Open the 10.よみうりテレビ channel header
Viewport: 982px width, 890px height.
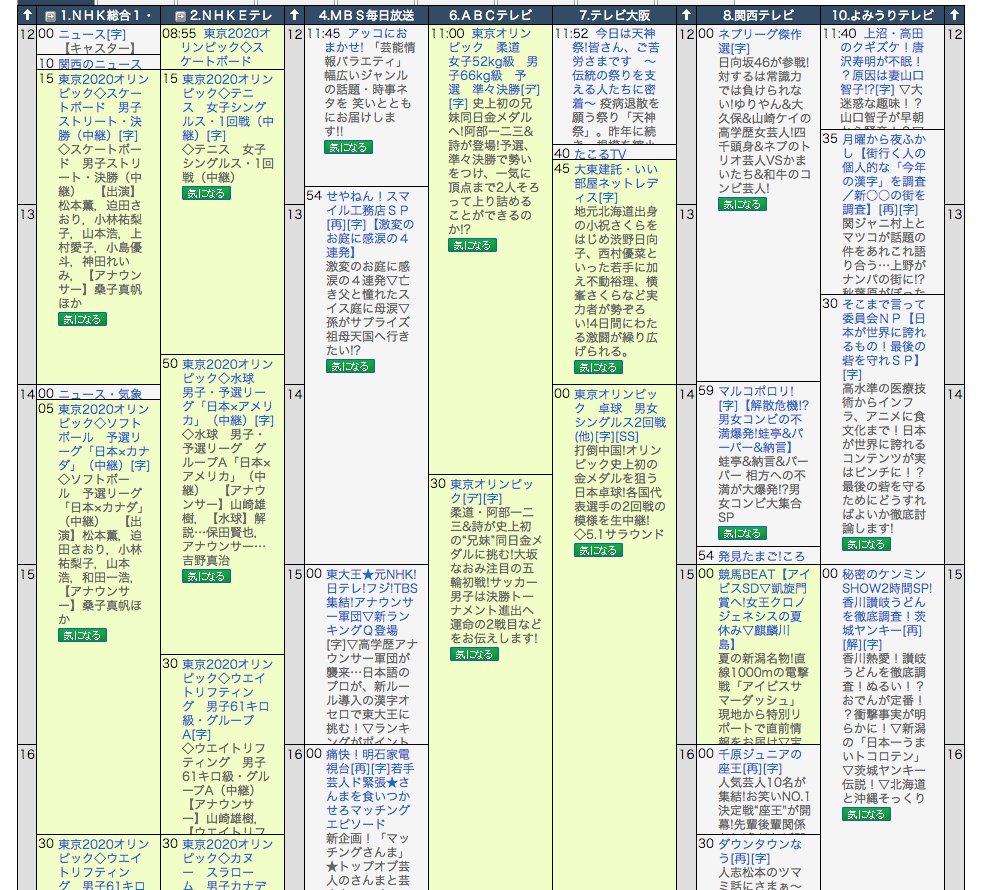coord(882,15)
